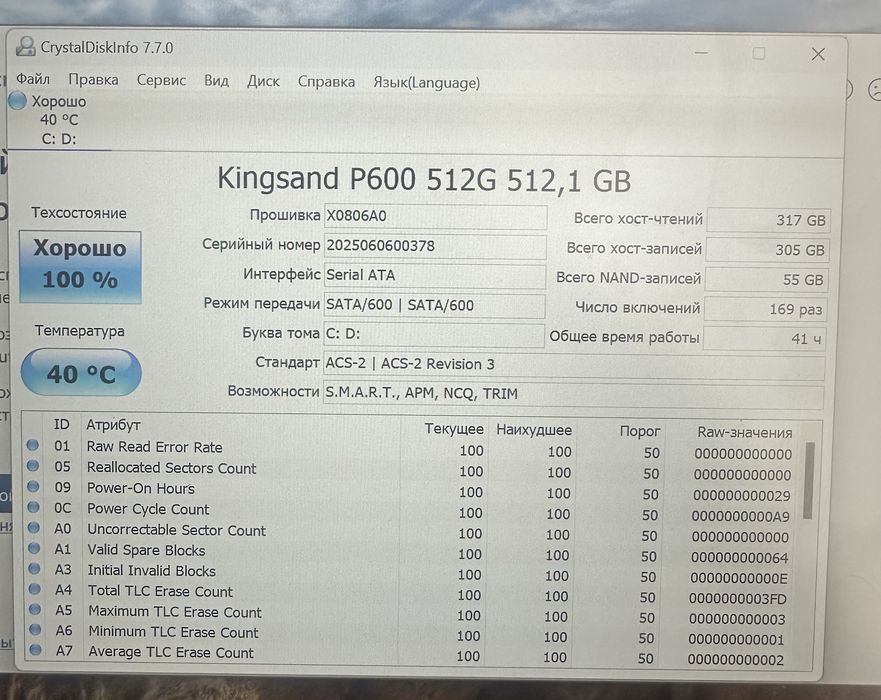Maximize the CrystalDiskInfo window
The image size is (881, 700).
(759, 53)
